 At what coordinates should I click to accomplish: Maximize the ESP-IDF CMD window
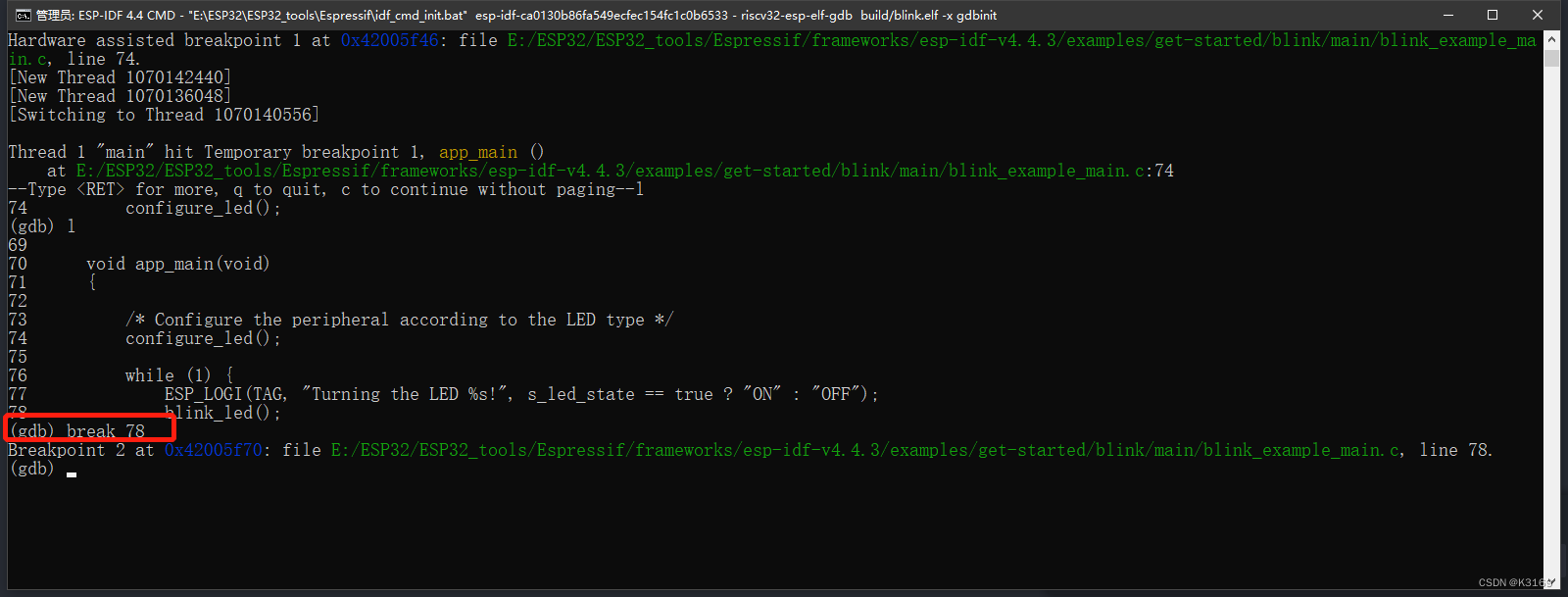(x=1493, y=15)
